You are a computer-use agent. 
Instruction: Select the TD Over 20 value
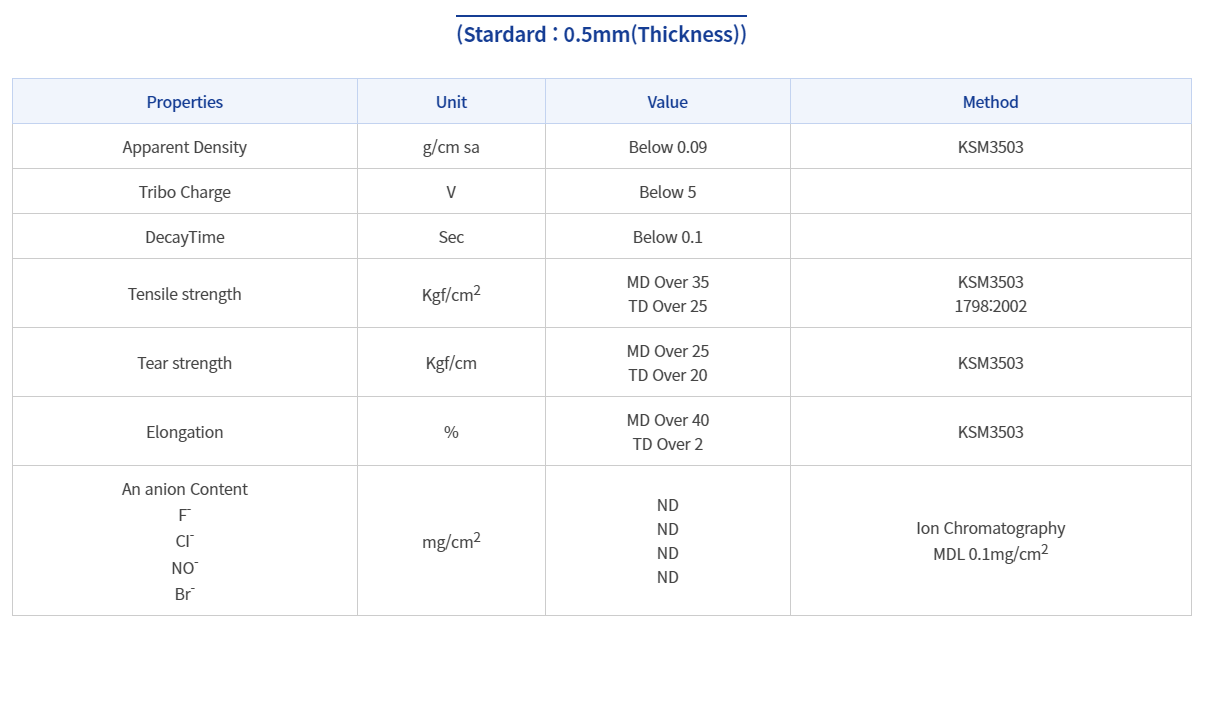tap(667, 375)
